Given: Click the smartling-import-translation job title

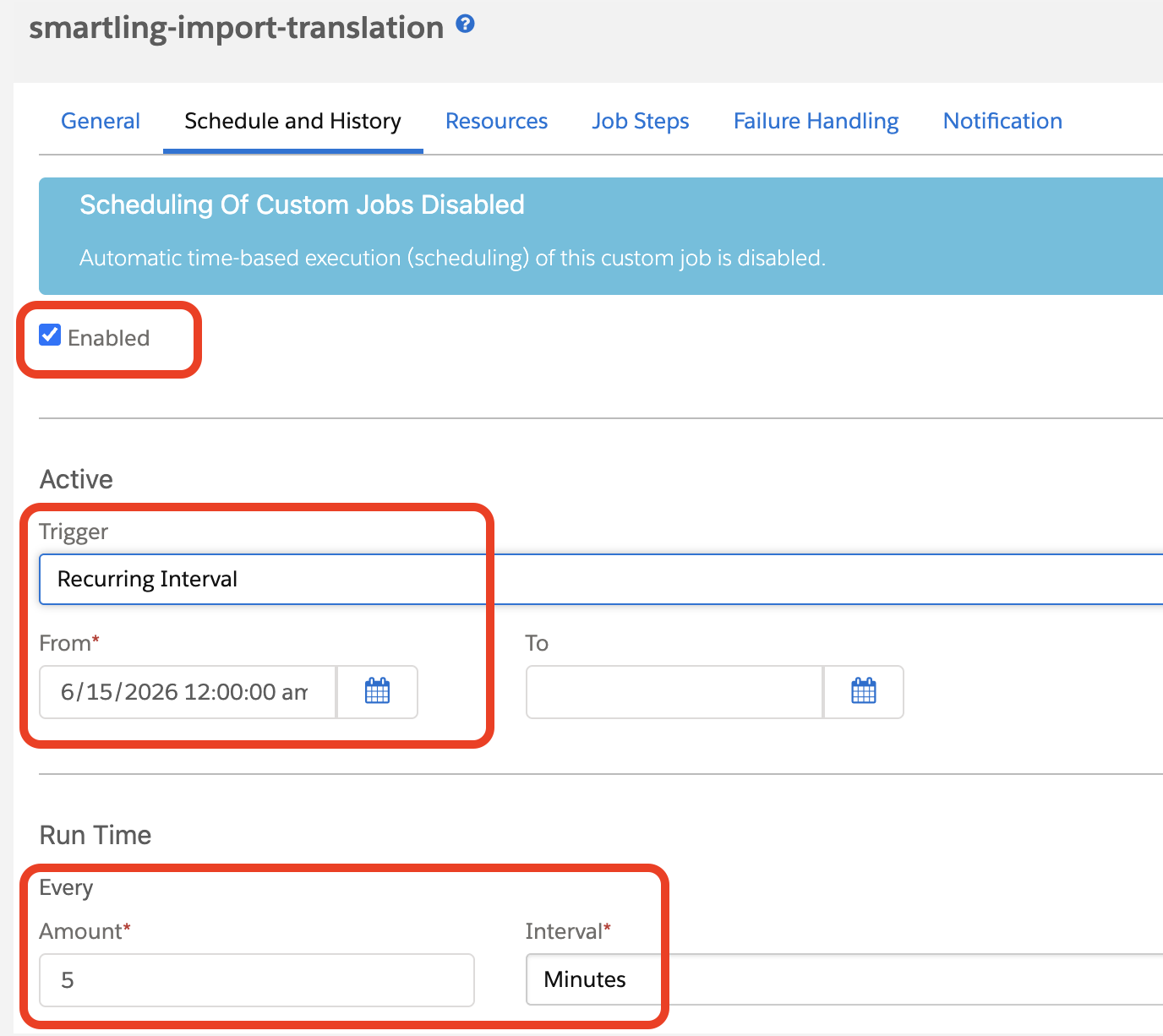Looking at the screenshot, I should click(237, 27).
